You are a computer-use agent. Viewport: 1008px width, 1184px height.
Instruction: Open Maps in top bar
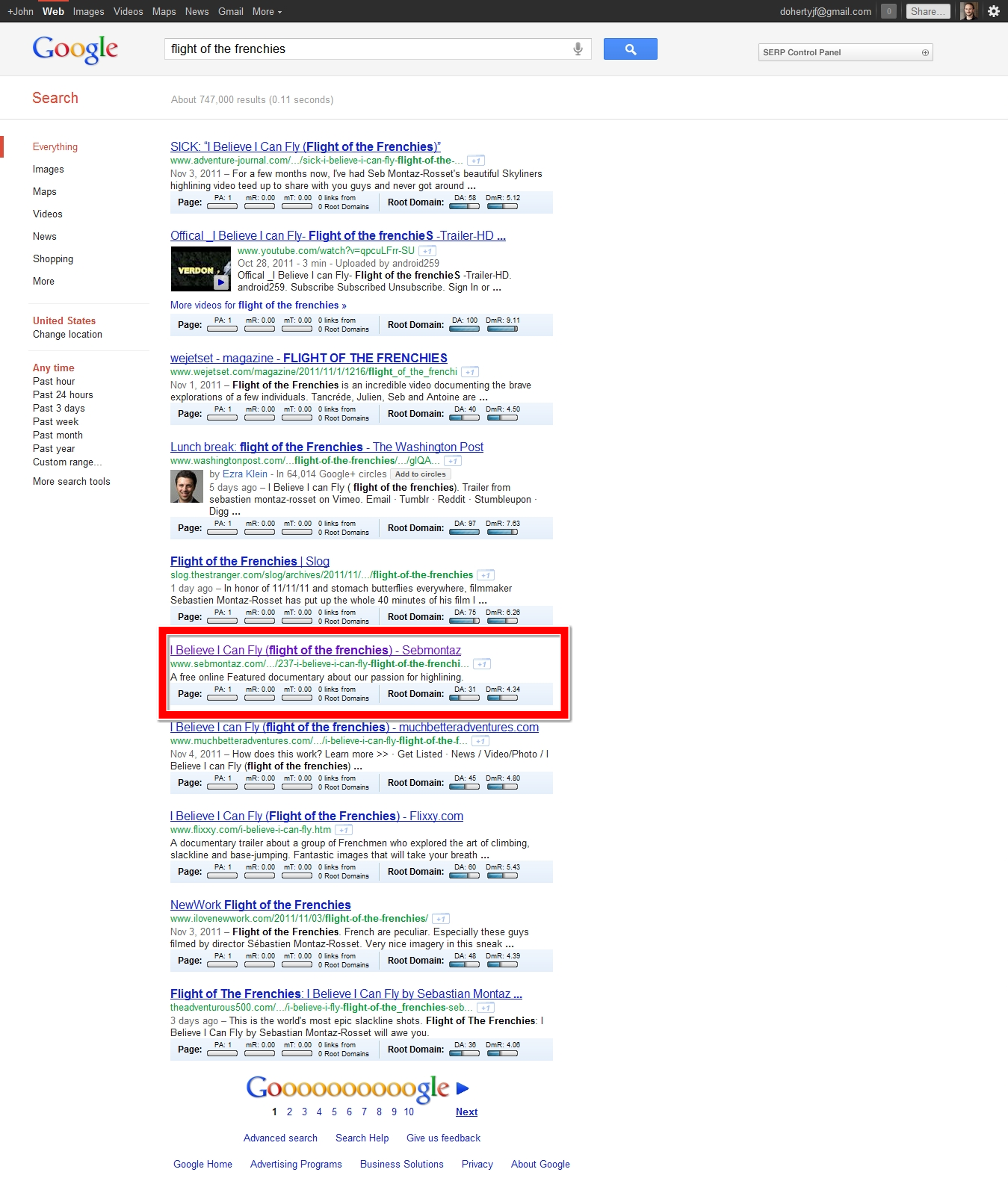(164, 11)
